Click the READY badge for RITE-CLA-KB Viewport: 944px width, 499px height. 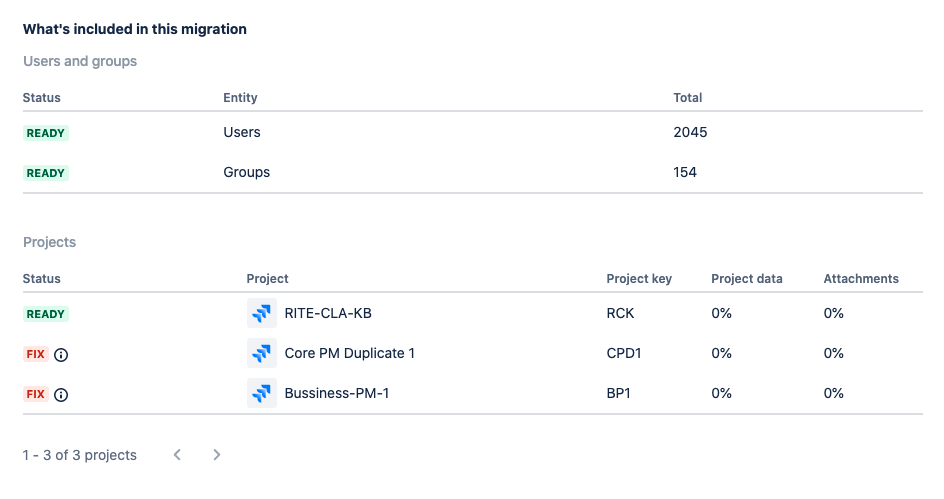pos(45,314)
